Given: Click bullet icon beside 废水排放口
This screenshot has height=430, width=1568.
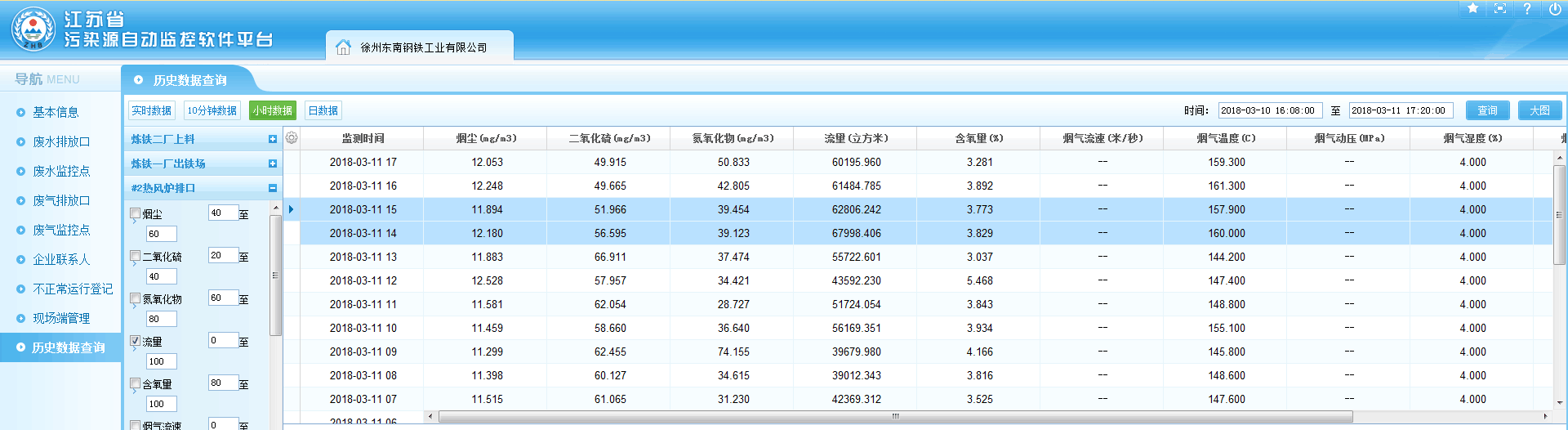Looking at the screenshot, I should 21,142.
